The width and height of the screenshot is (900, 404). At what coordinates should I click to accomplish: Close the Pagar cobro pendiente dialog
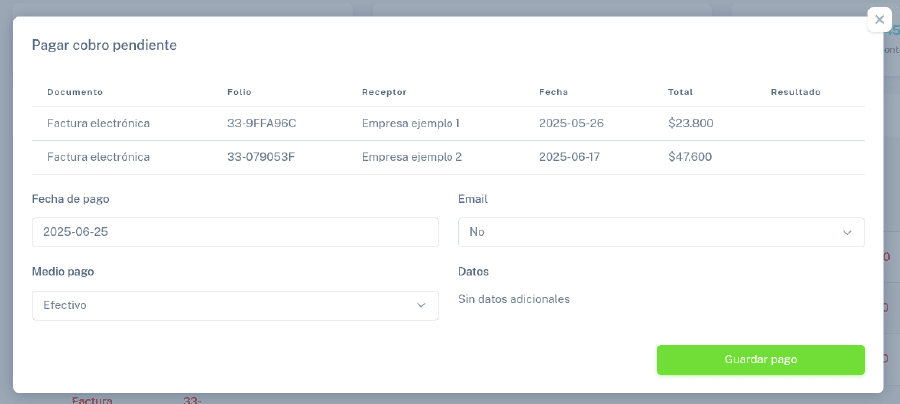tap(879, 20)
